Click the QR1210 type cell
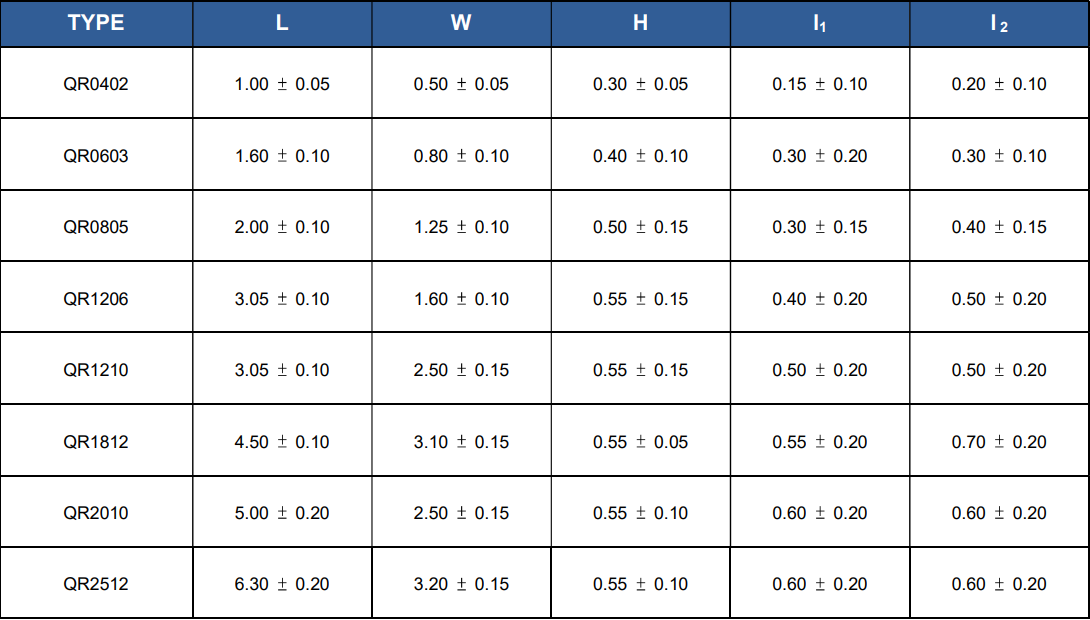The width and height of the screenshot is (1090, 620). pos(96,370)
